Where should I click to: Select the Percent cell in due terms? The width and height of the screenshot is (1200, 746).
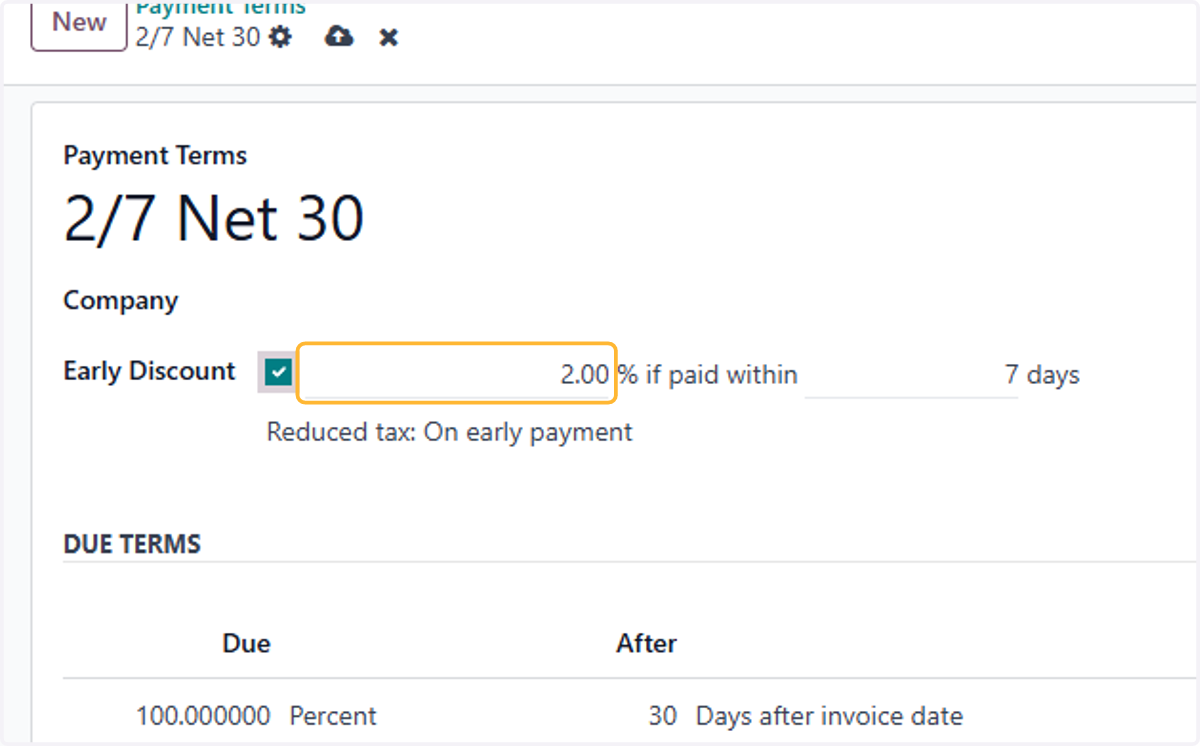[333, 716]
